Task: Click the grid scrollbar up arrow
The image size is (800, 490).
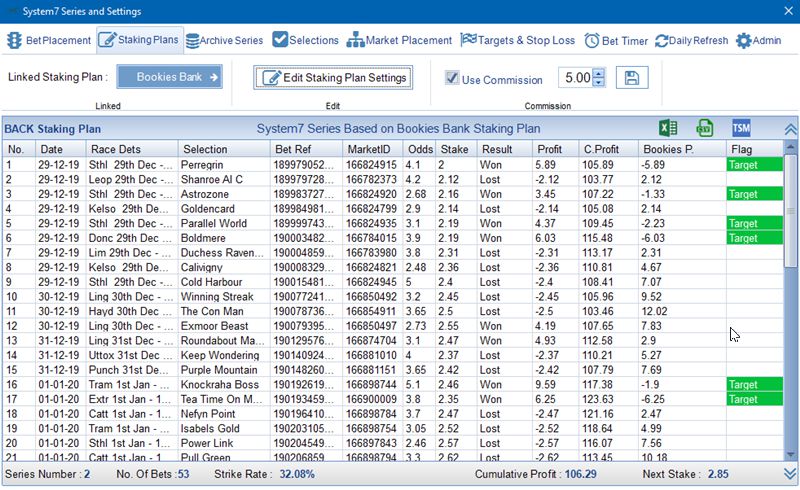Action: click(x=791, y=147)
